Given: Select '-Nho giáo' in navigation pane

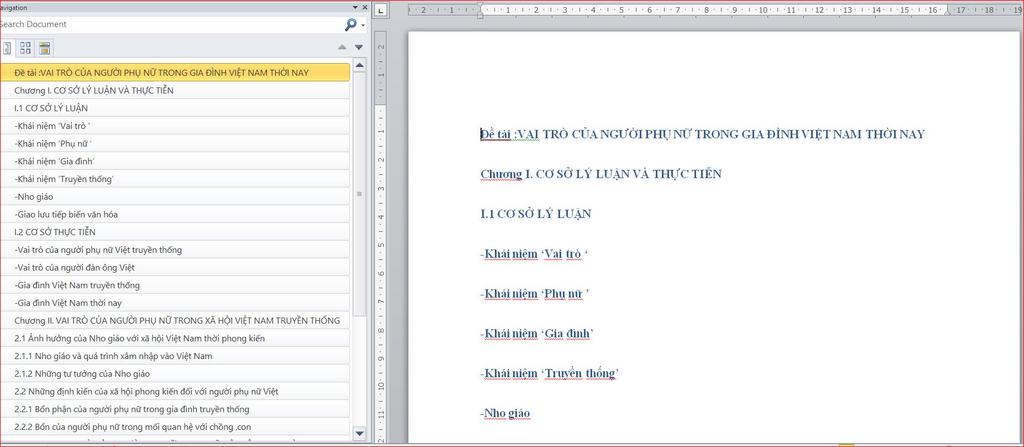Looking at the screenshot, I should point(175,196).
